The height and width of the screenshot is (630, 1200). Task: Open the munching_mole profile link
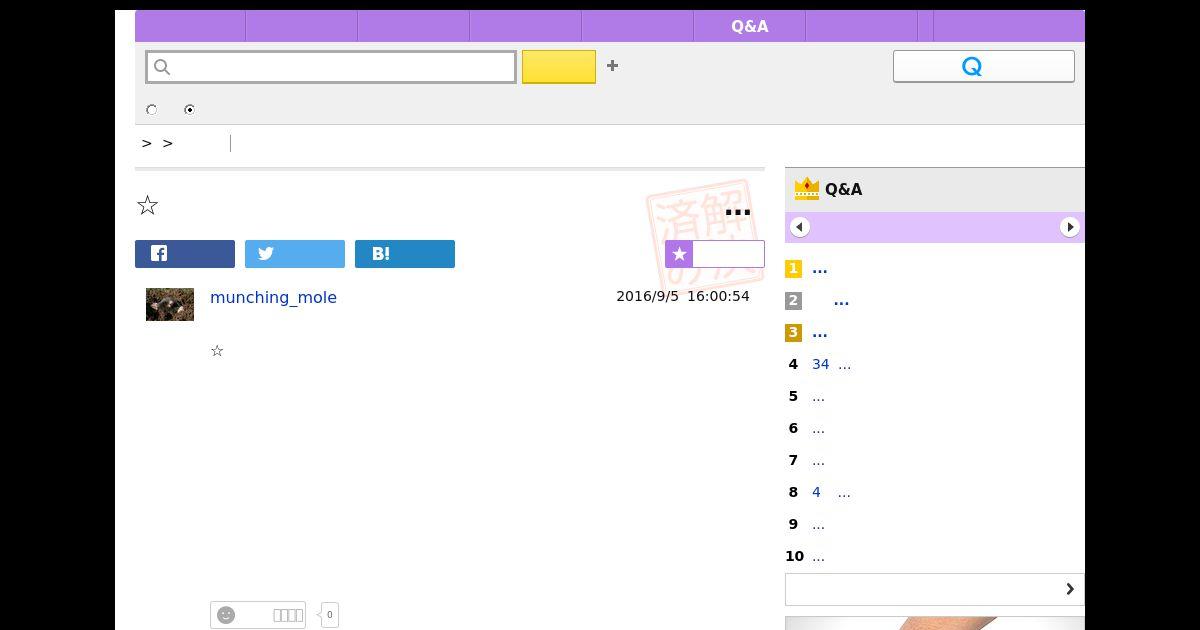[273, 297]
